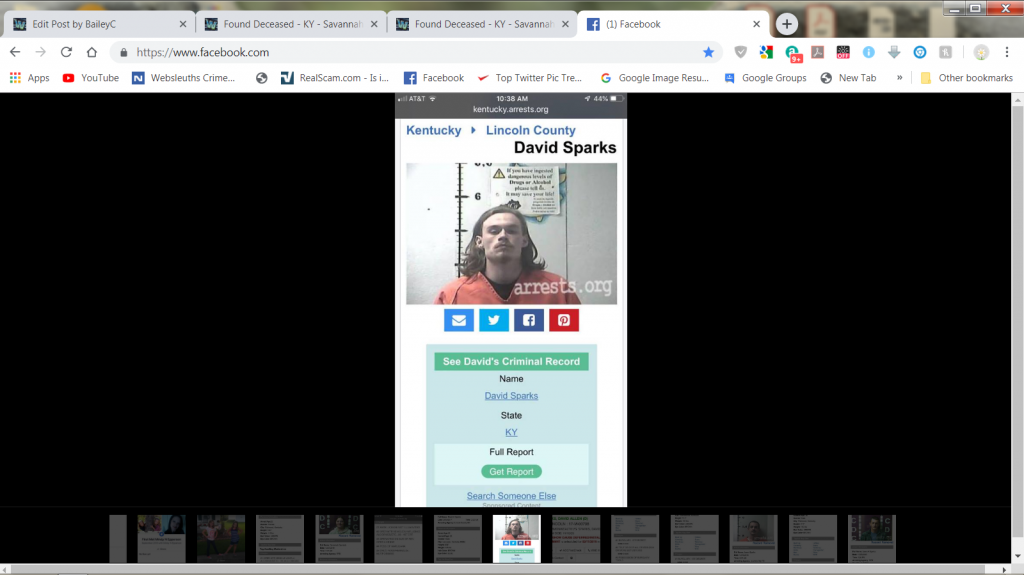The height and width of the screenshot is (575, 1024).
Task: Open the Other bookmarks folder
Action: click(x=967, y=78)
